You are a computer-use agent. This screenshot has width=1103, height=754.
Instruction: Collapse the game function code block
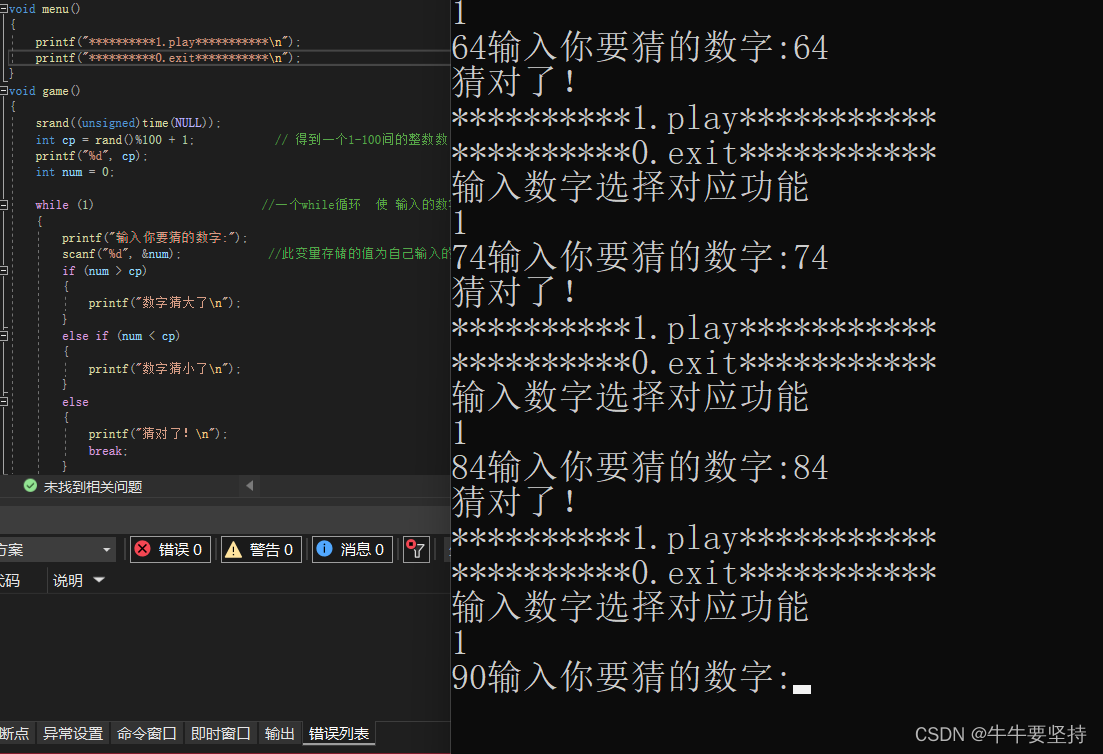coord(5,91)
